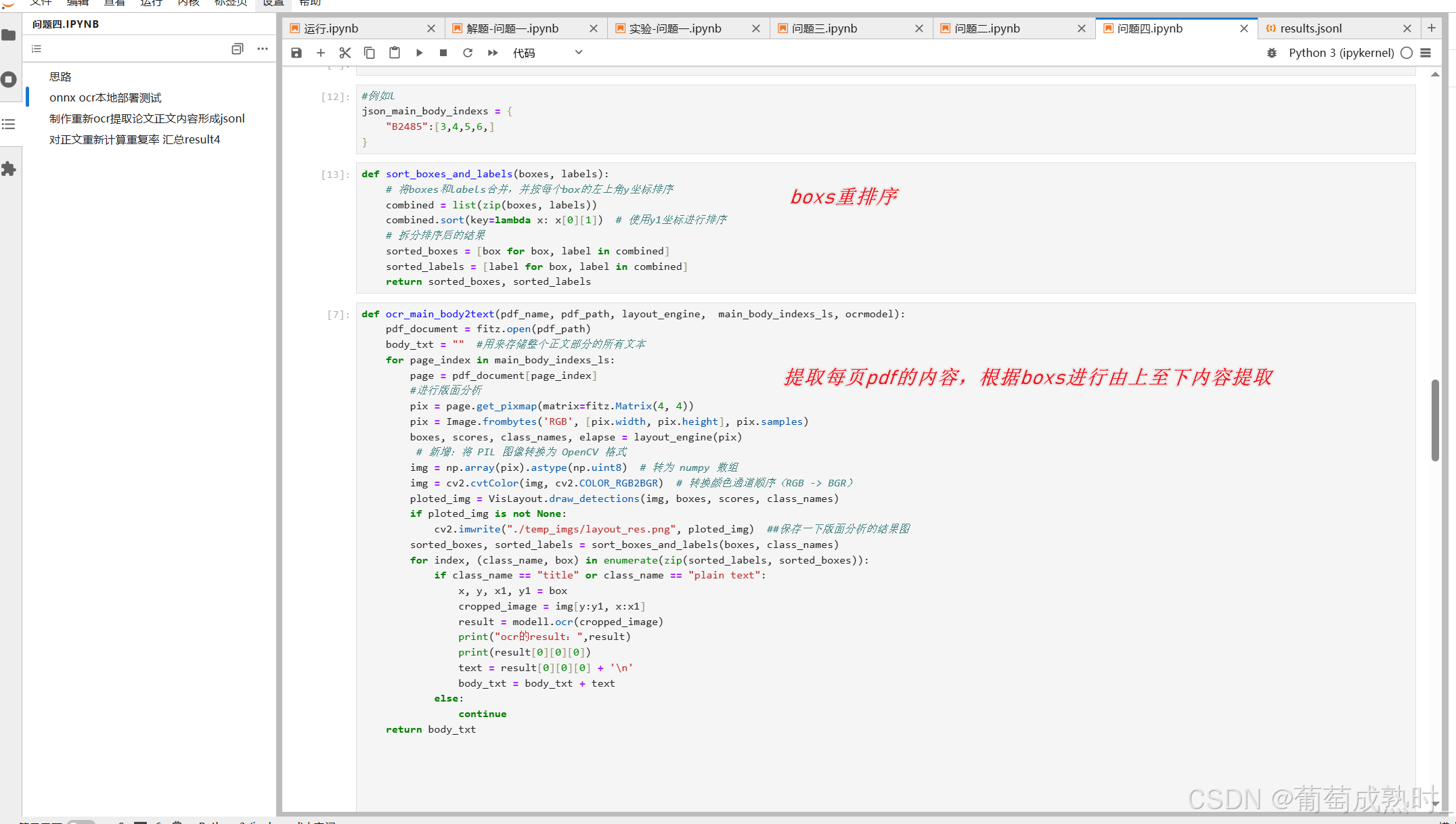Interrupt the kernel with the stop button
Viewport: 1456px width, 824px height.
(x=443, y=53)
